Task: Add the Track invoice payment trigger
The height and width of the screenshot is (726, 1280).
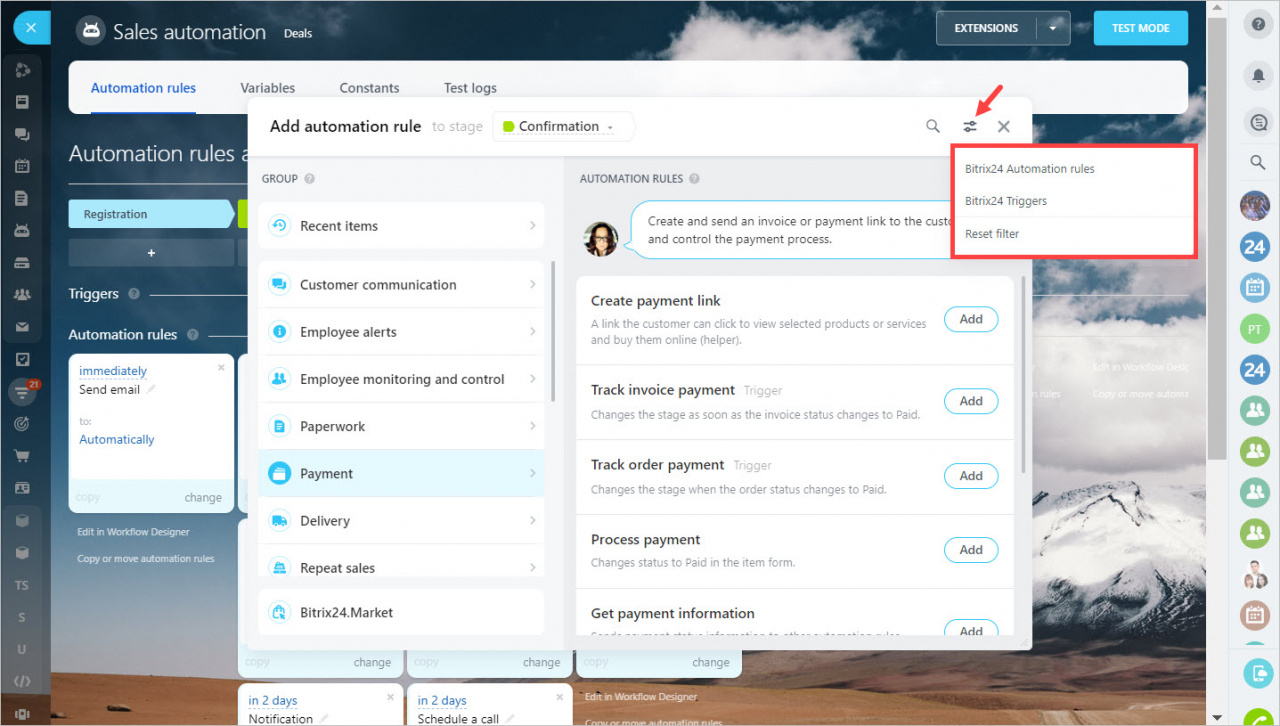Action: [971, 401]
